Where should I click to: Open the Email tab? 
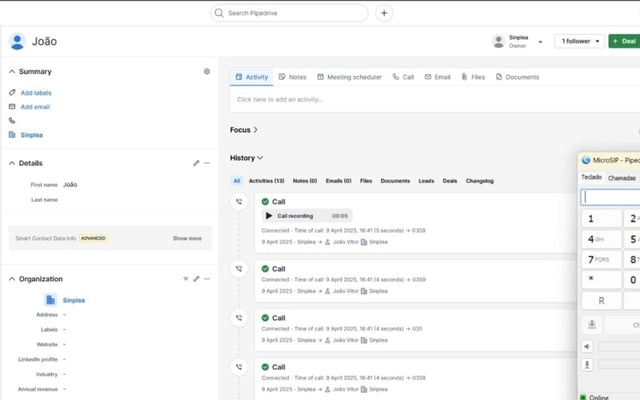coord(438,77)
